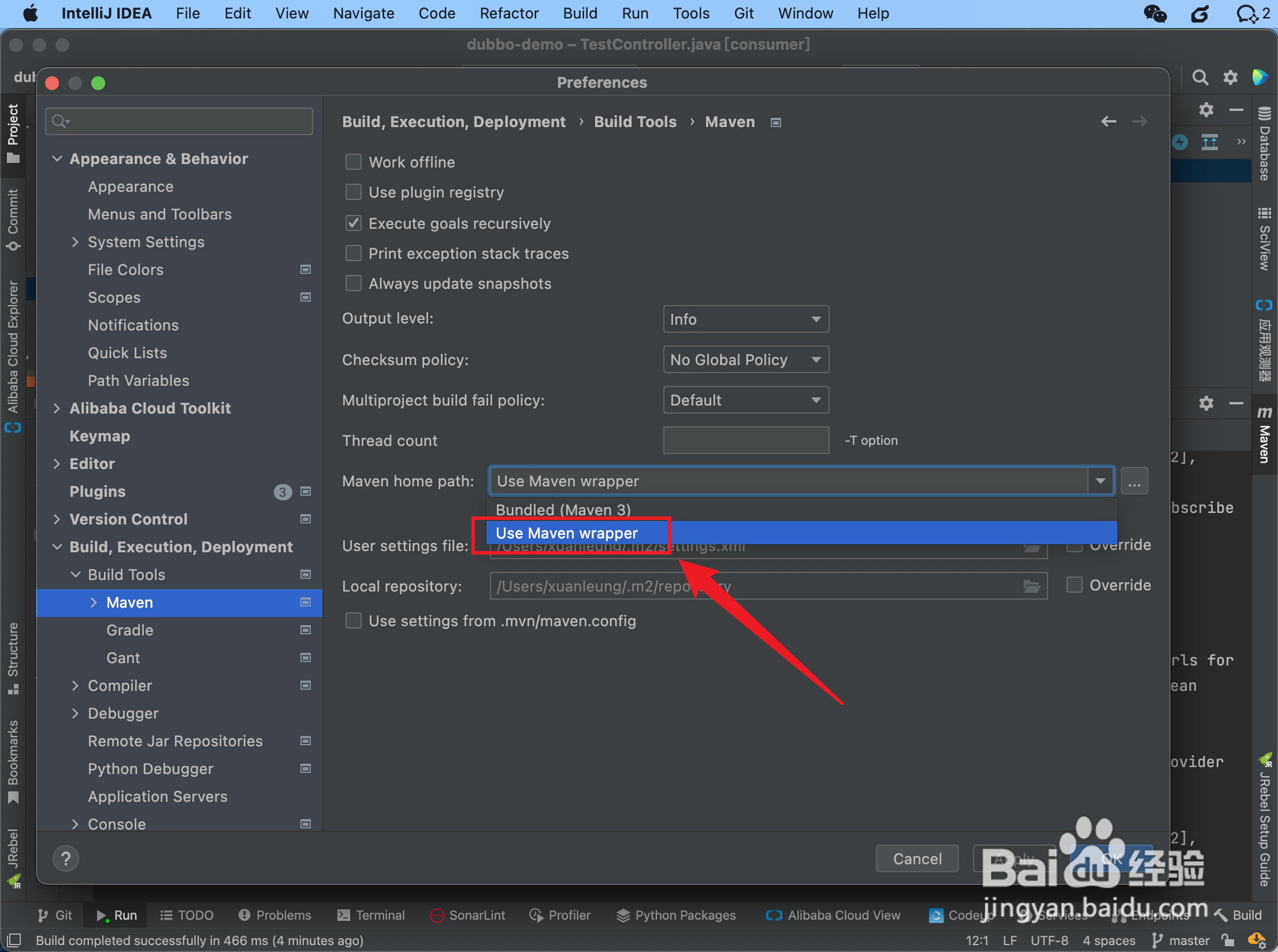Expand the Version Control node
This screenshot has height=952, width=1278.
(57, 519)
